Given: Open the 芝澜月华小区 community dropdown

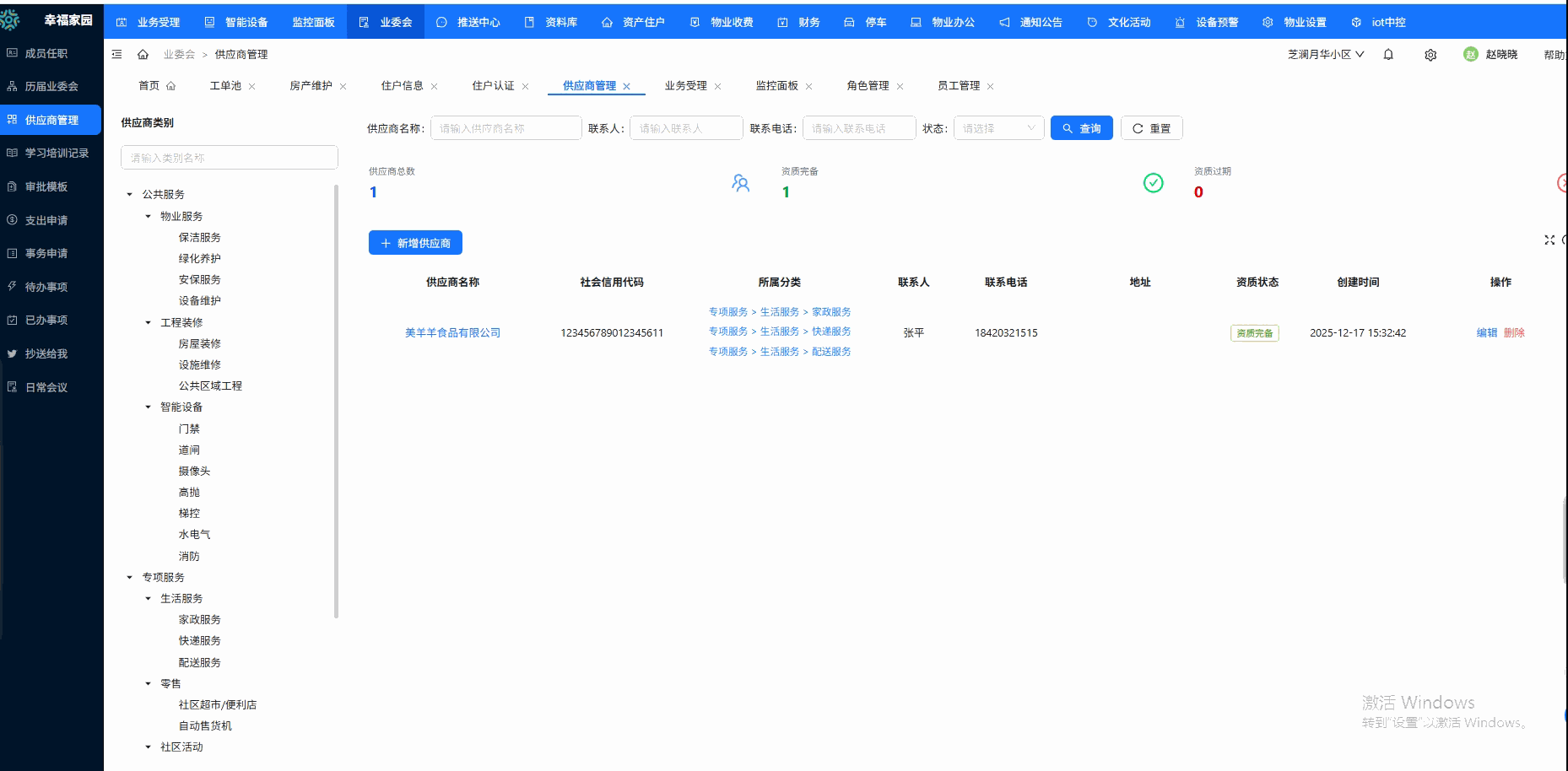Looking at the screenshot, I should pos(1325,55).
